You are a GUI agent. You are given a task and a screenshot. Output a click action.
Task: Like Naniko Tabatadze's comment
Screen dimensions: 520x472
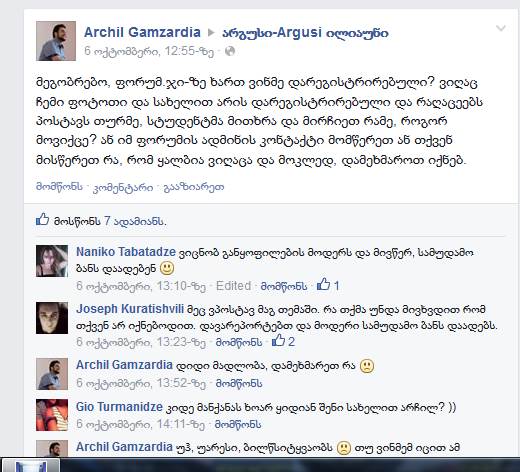point(284,286)
